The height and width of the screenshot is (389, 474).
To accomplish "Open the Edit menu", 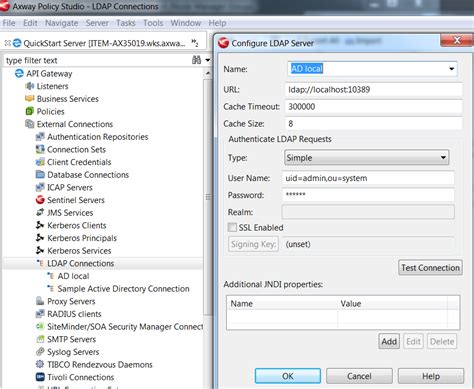I will pyautogui.click(x=30, y=23).
